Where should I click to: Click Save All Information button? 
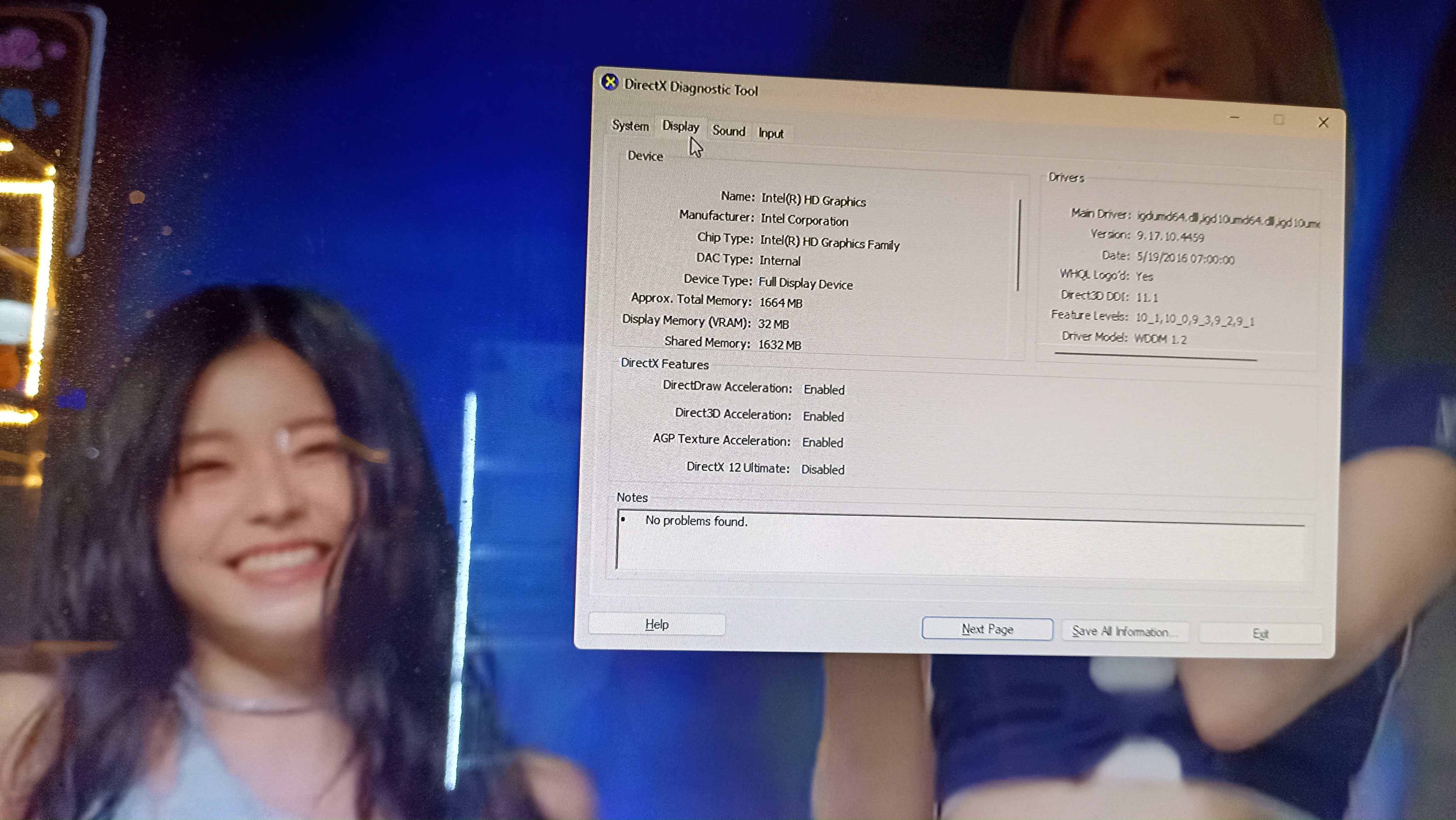1124,631
